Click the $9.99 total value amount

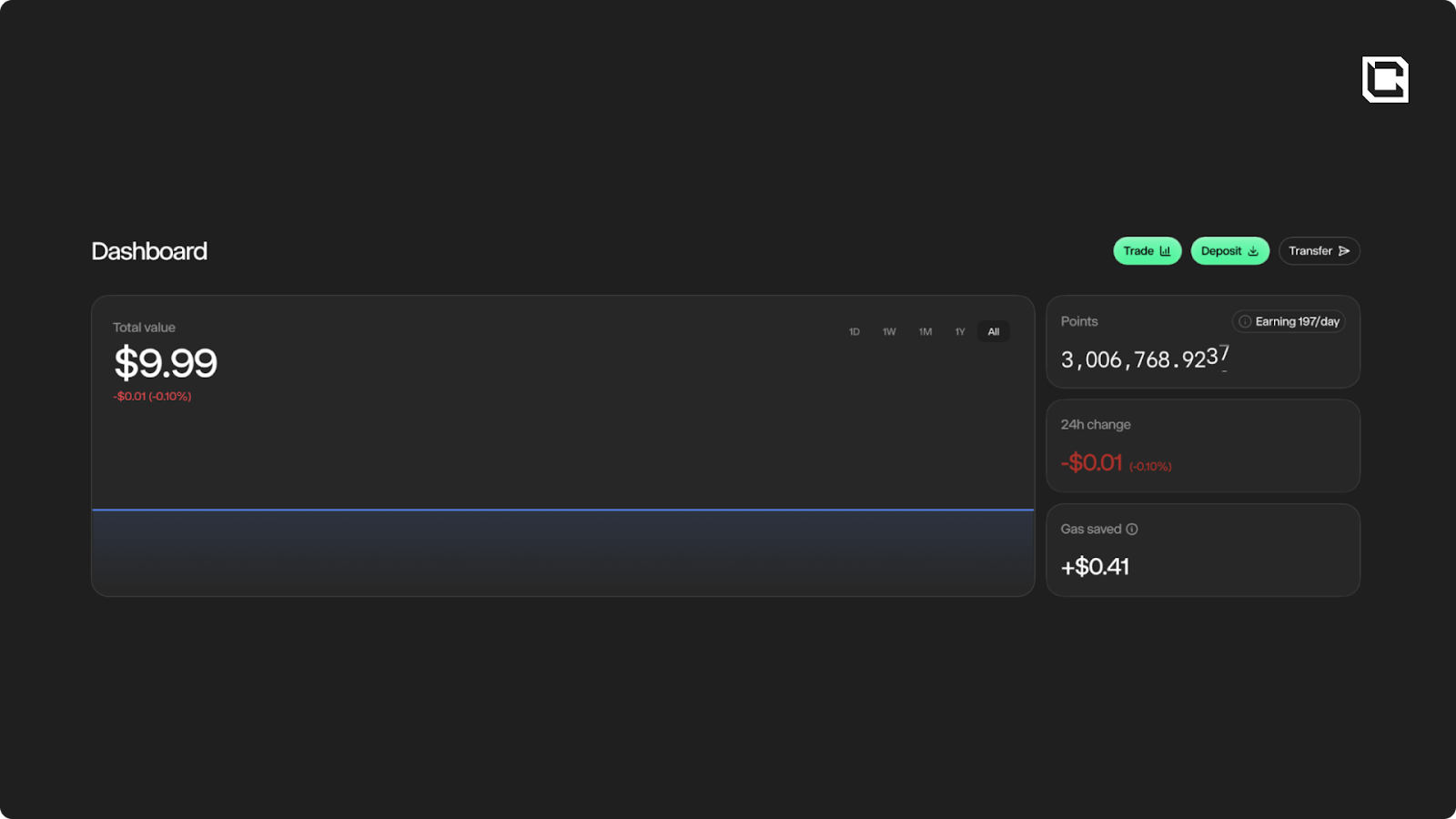click(x=166, y=364)
